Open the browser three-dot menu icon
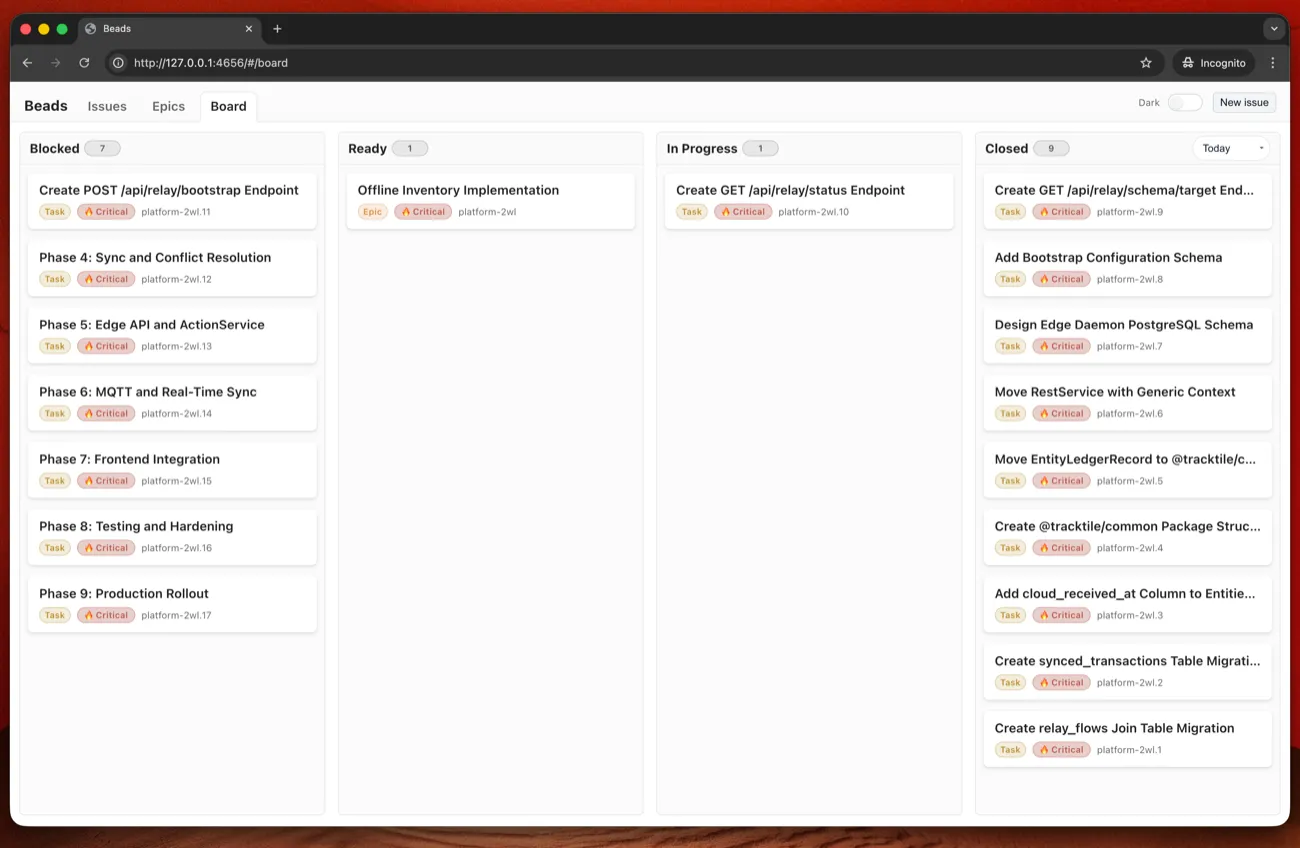The width and height of the screenshot is (1300, 848). pyautogui.click(x=1273, y=62)
